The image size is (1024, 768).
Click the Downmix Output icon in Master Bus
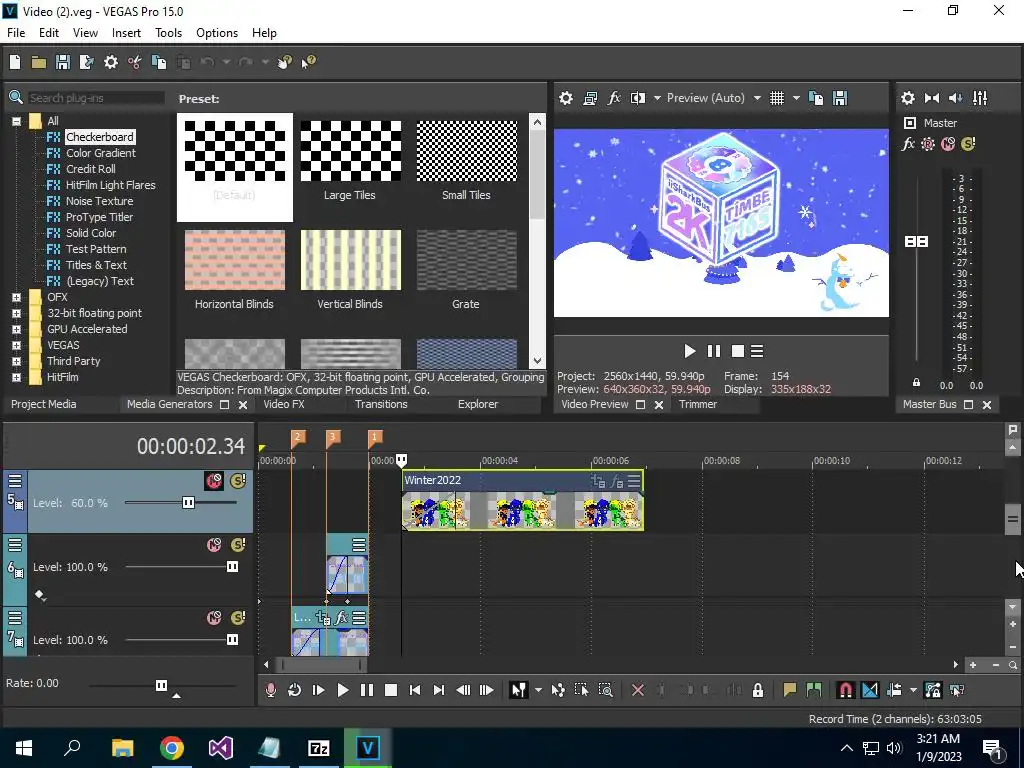(x=932, y=98)
